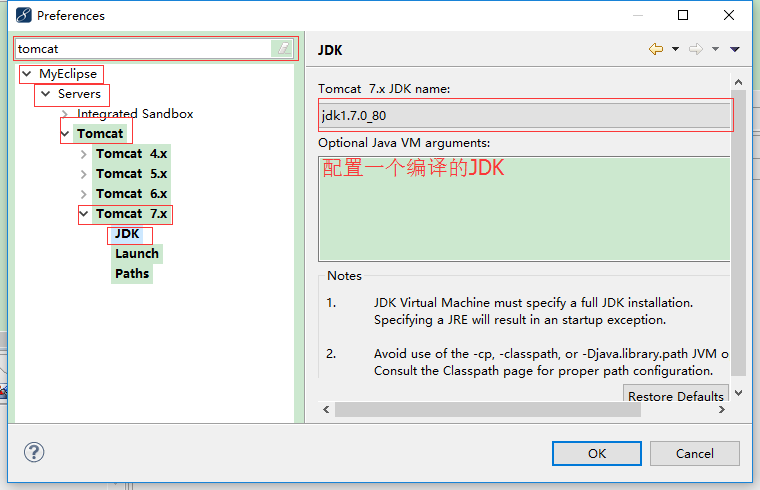The image size is (760, 490).
Task: Open the forward history dropdown arrow
Action: (x=715, y=49)
